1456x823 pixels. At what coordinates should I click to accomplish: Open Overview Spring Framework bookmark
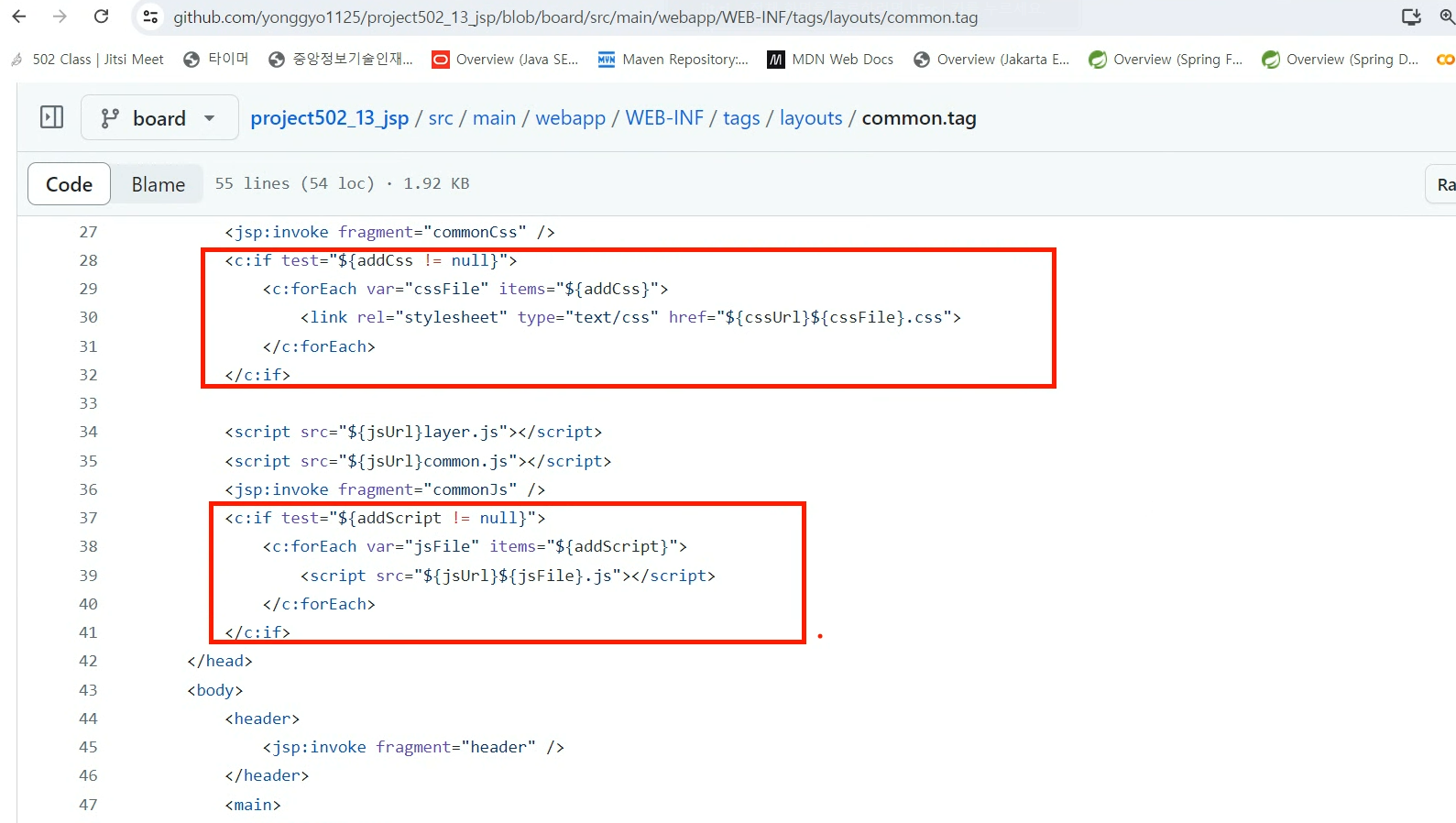point(1166,60)
